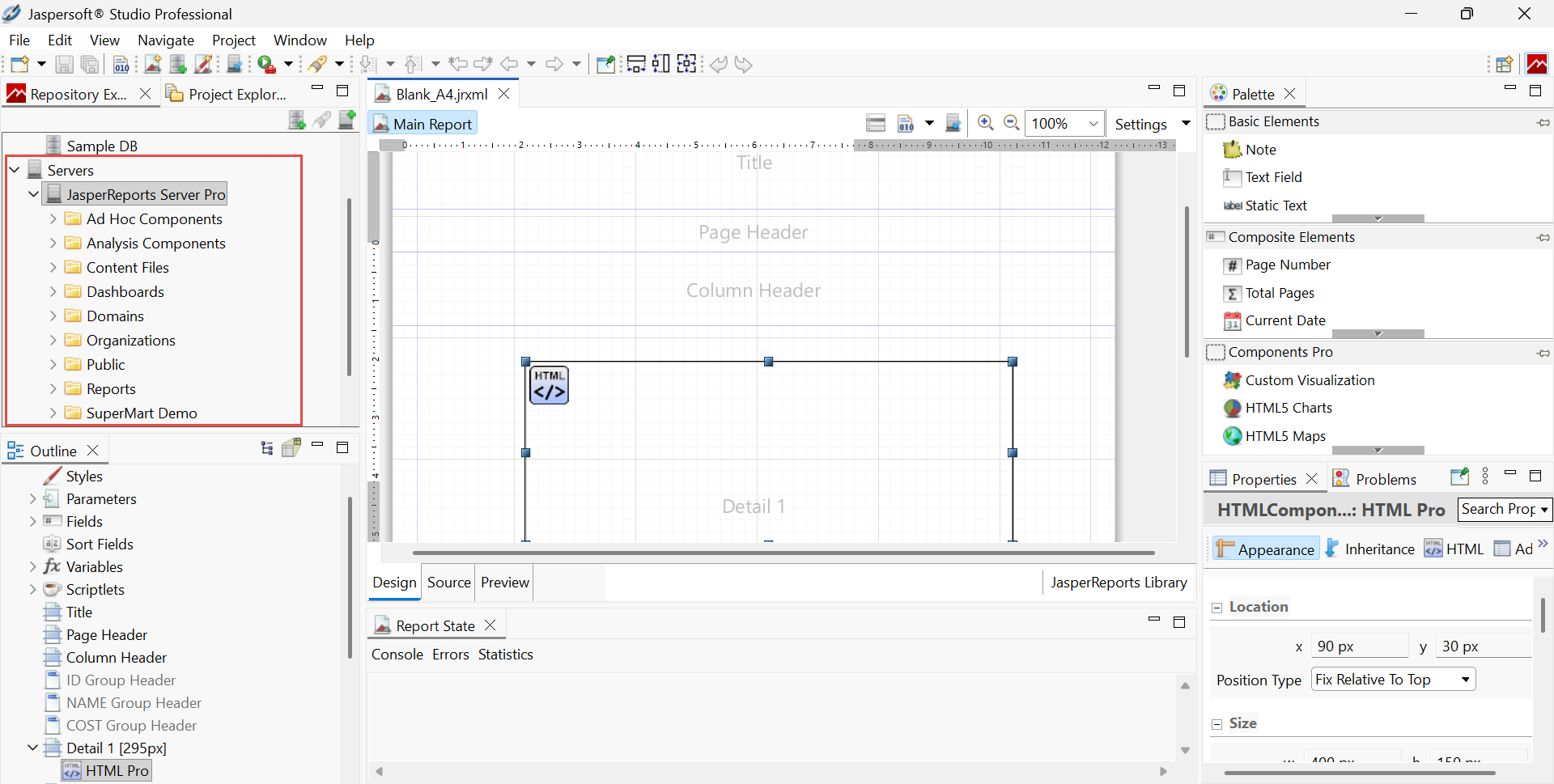The image size is (1554, 784).
Task: Click the Console link in Report State
Action: 397,655
